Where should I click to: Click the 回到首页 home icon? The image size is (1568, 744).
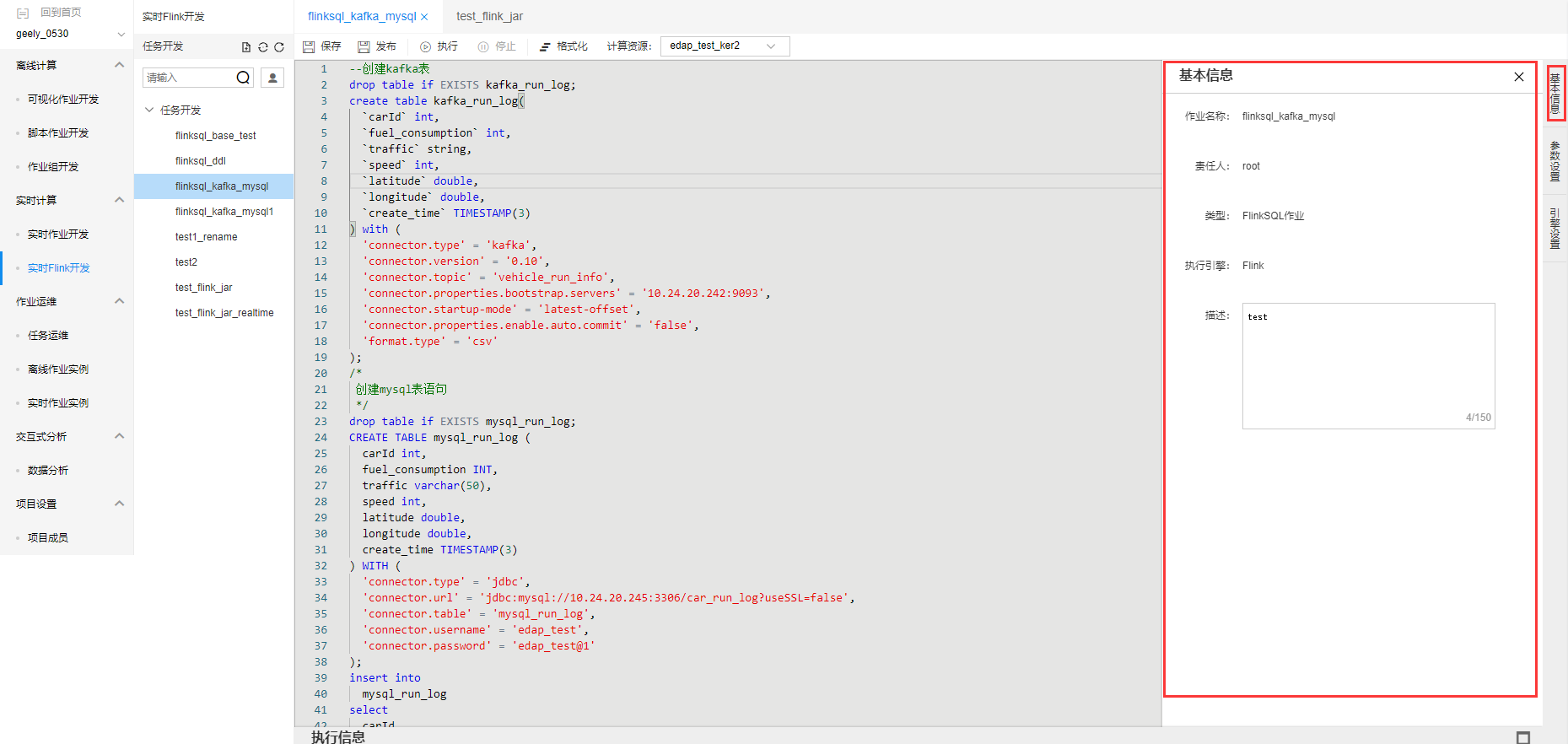click(x=23, y=13)
